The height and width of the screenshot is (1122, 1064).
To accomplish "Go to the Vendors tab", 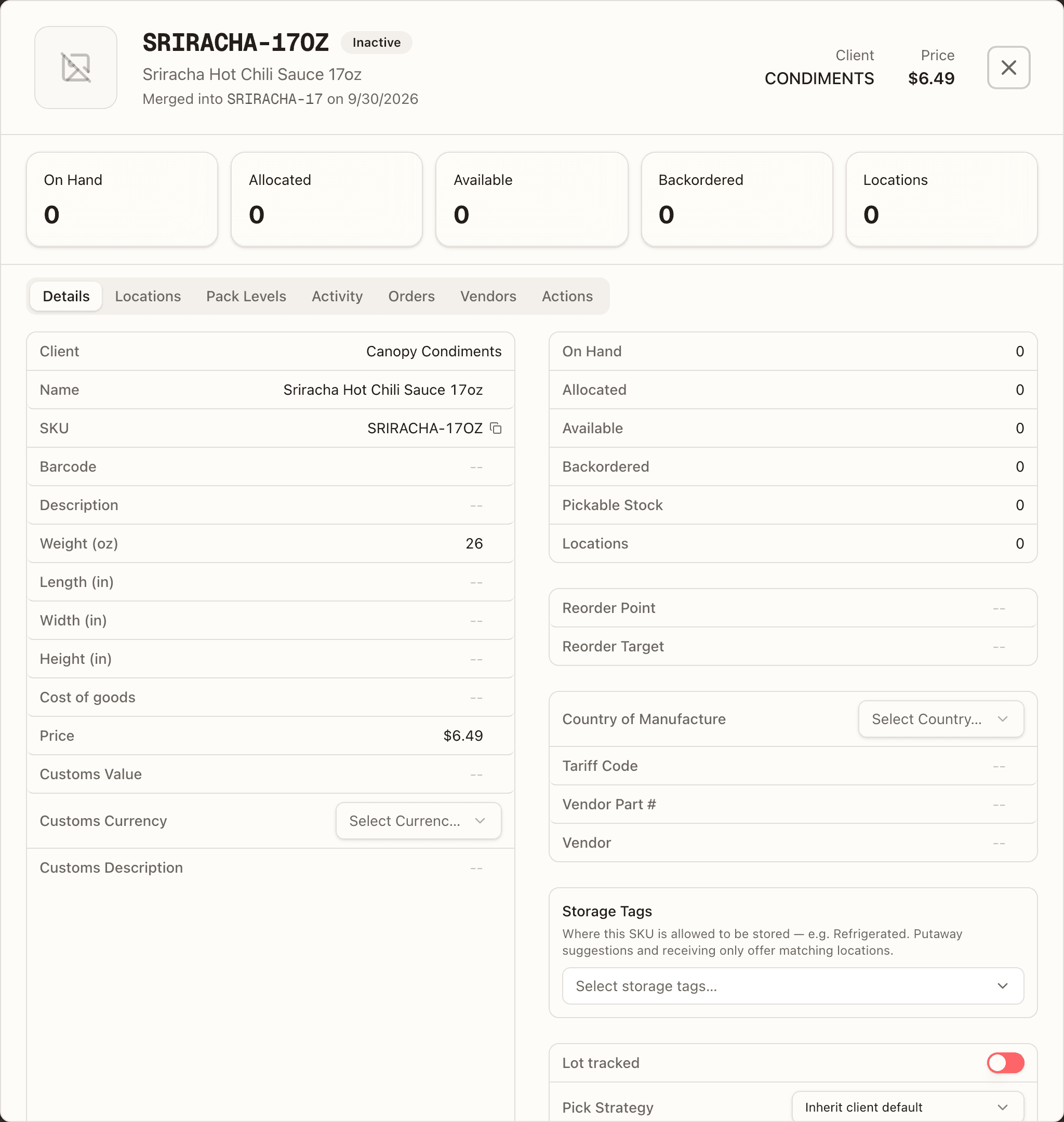I will pos(488,296).
